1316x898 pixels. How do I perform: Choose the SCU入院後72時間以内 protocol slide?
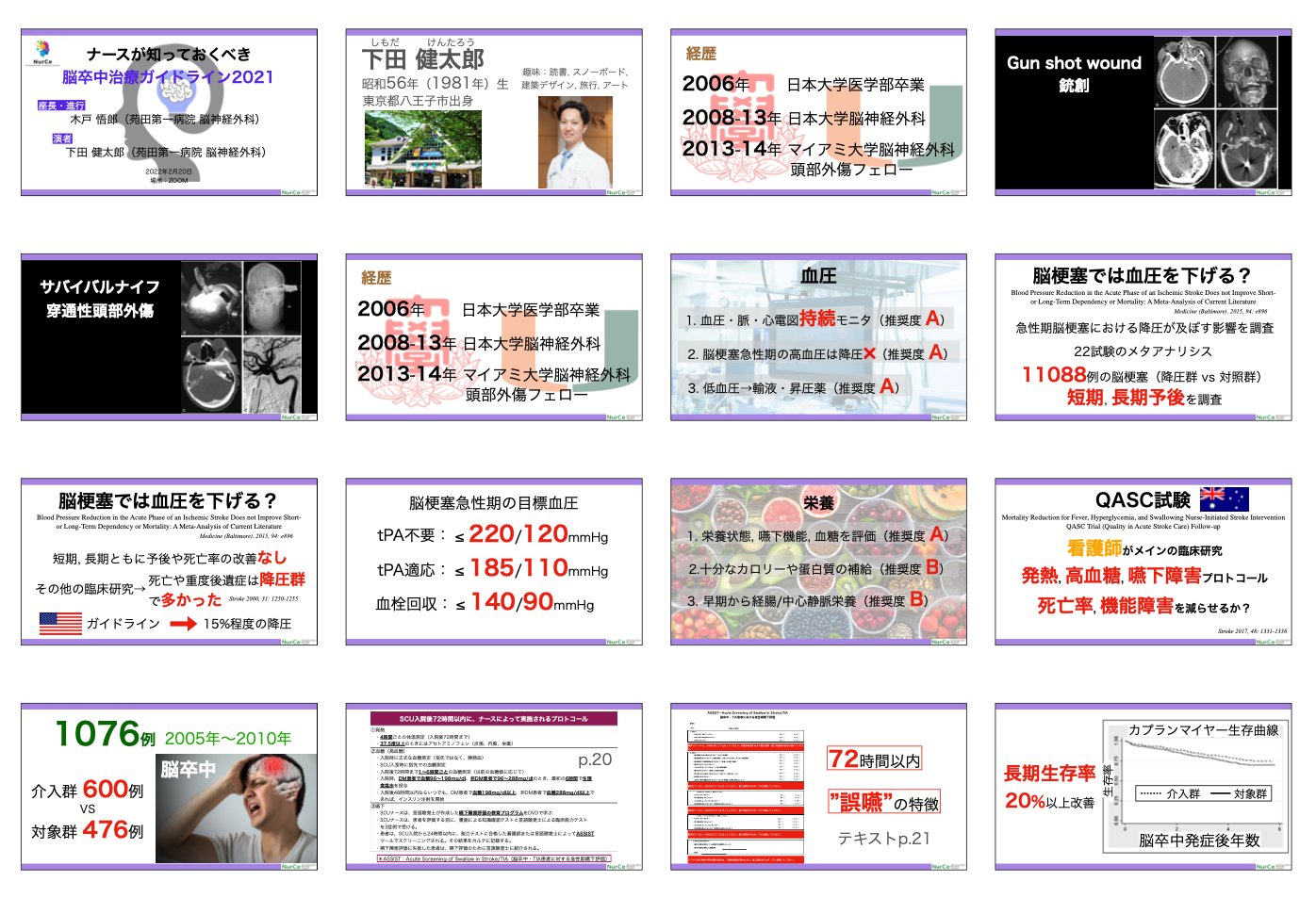pyautogui.click(x=494, y=786)
